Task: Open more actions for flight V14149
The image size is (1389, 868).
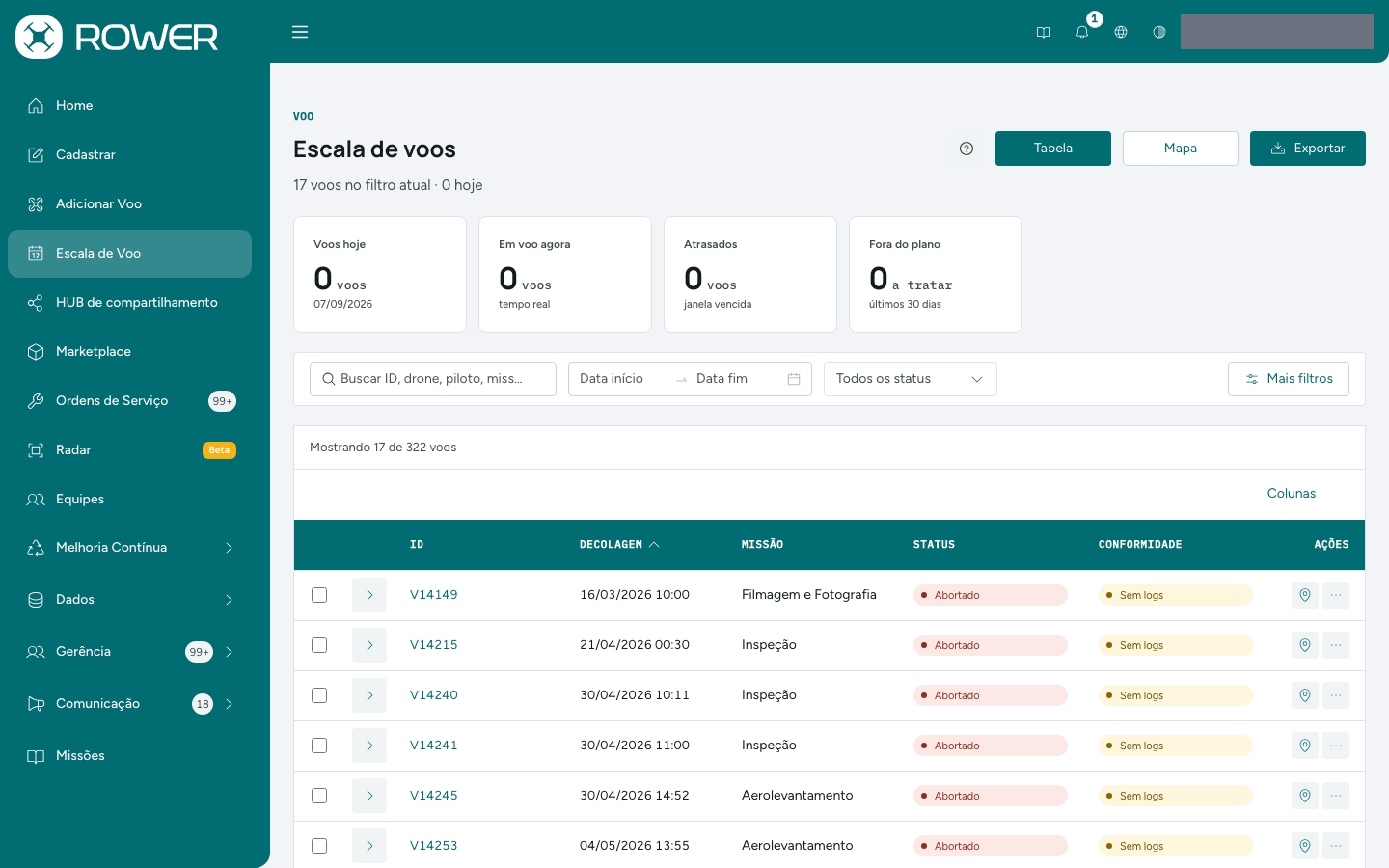Action: [1336, 595]
